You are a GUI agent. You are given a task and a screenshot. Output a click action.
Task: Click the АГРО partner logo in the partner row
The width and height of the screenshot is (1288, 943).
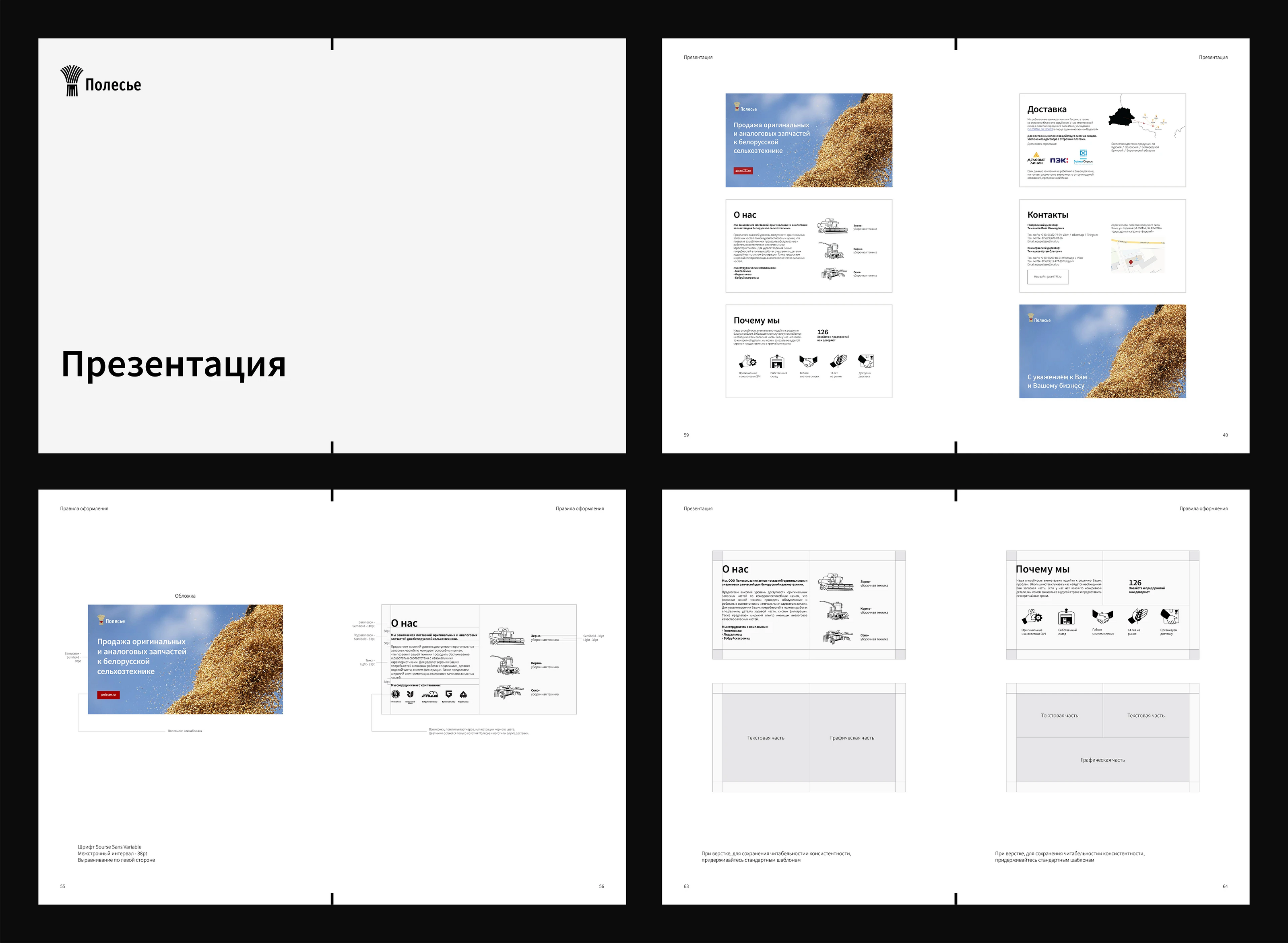429,695
